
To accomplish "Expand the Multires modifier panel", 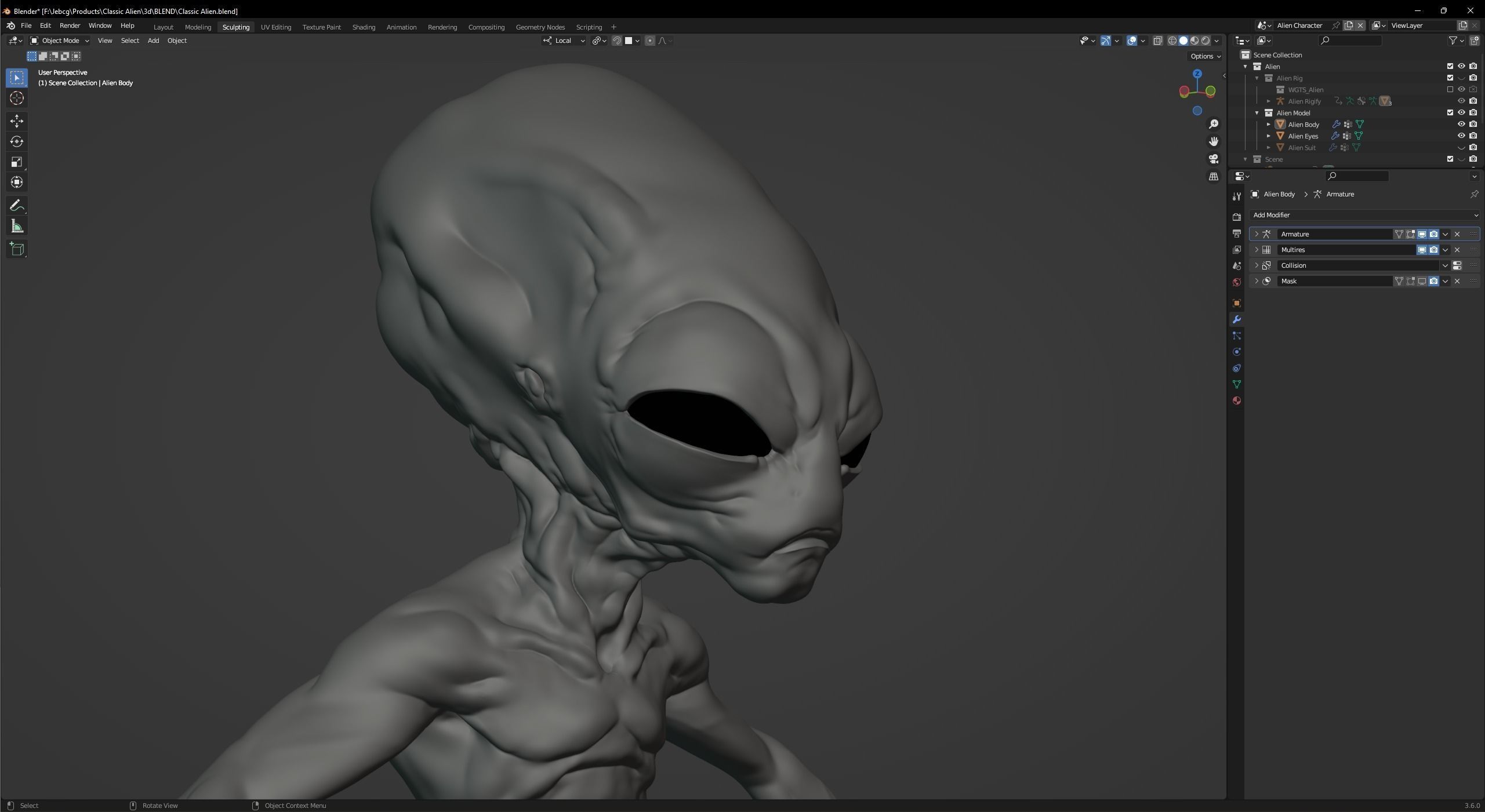I will (1256, 250).
